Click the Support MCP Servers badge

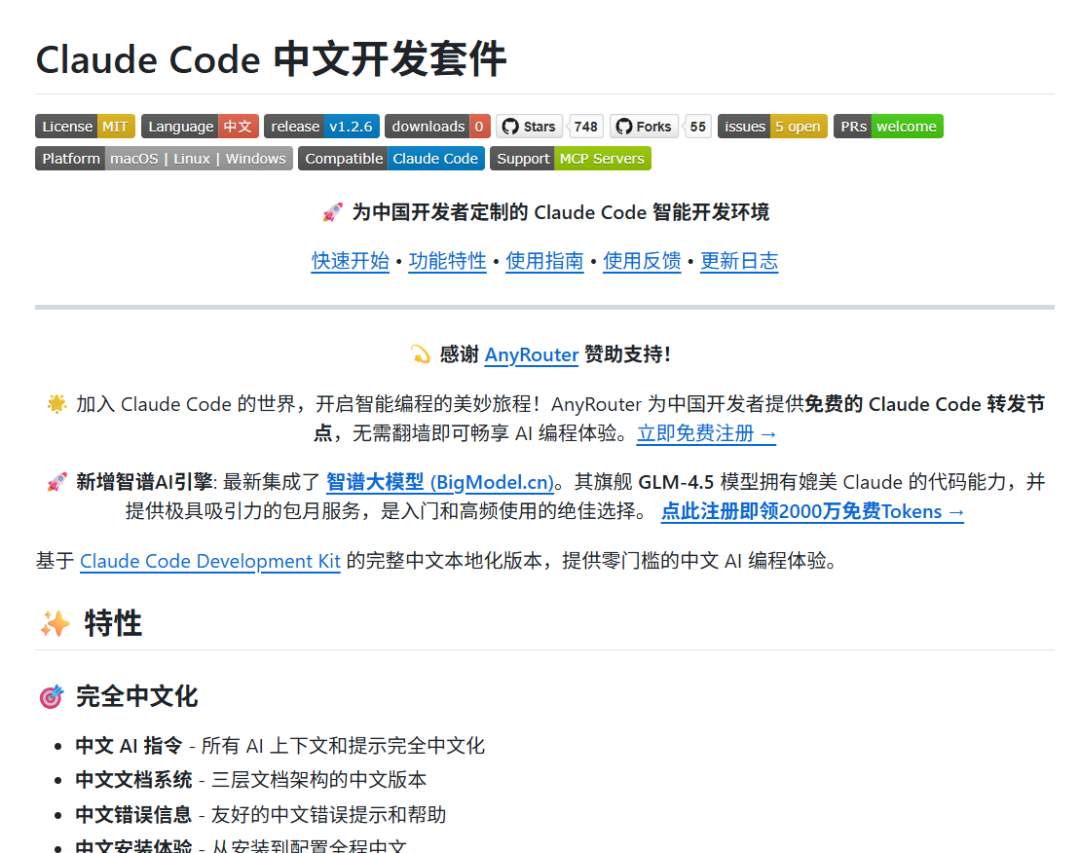point(570,158)
